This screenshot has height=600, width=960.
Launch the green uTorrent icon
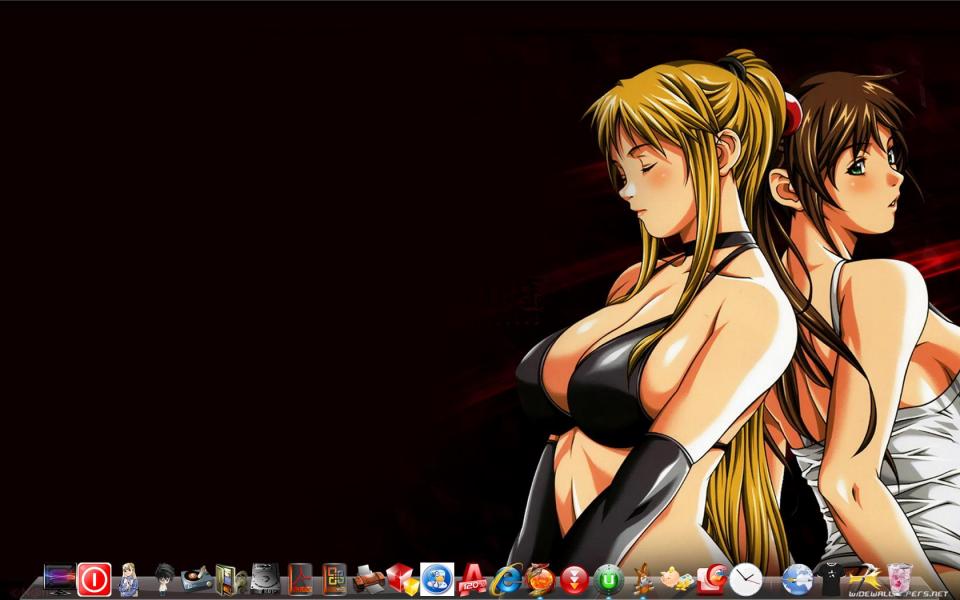(x=608, y=579)
